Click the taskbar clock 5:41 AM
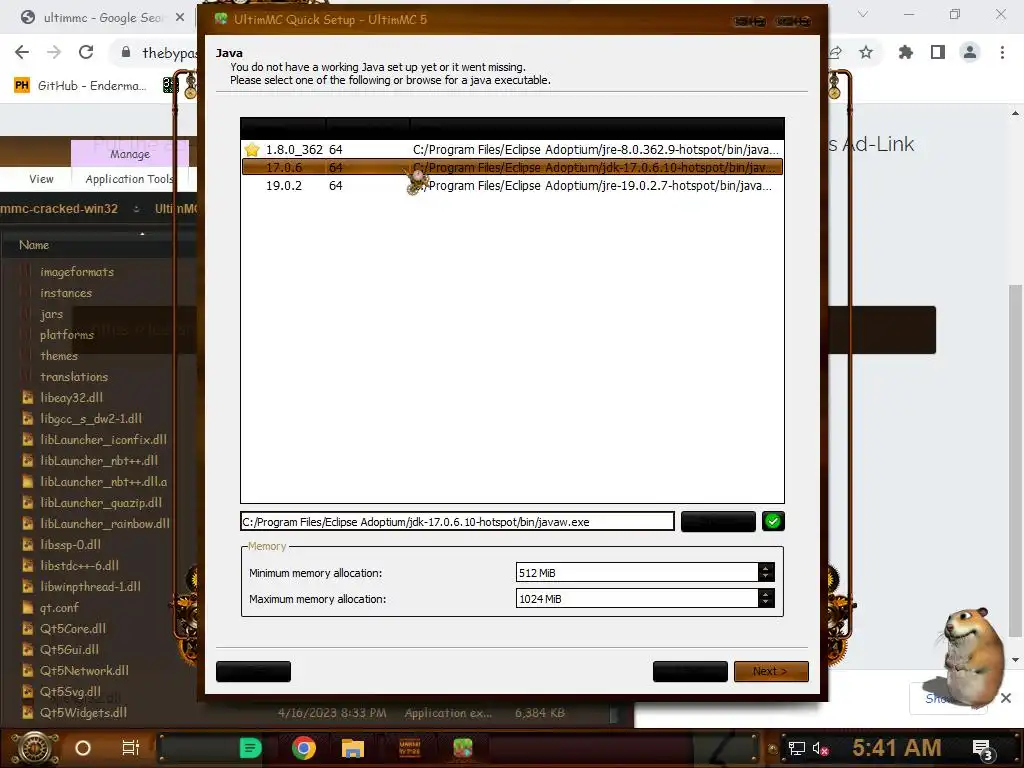 click(897, 748)
